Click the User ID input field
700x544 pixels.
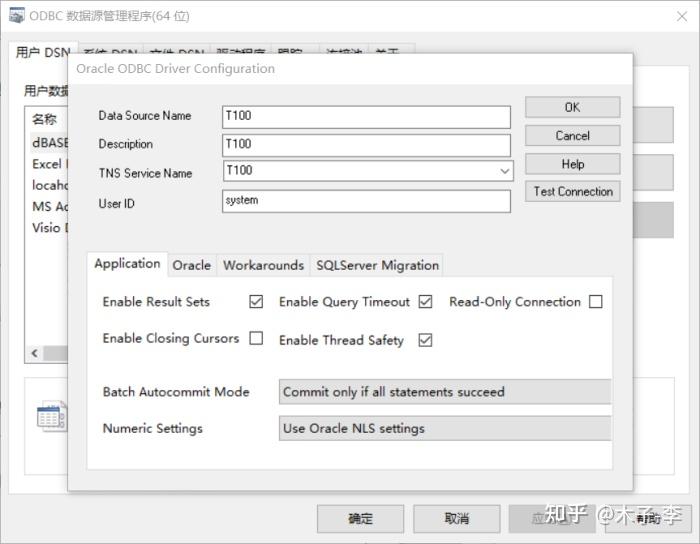[x=366, y=201]
